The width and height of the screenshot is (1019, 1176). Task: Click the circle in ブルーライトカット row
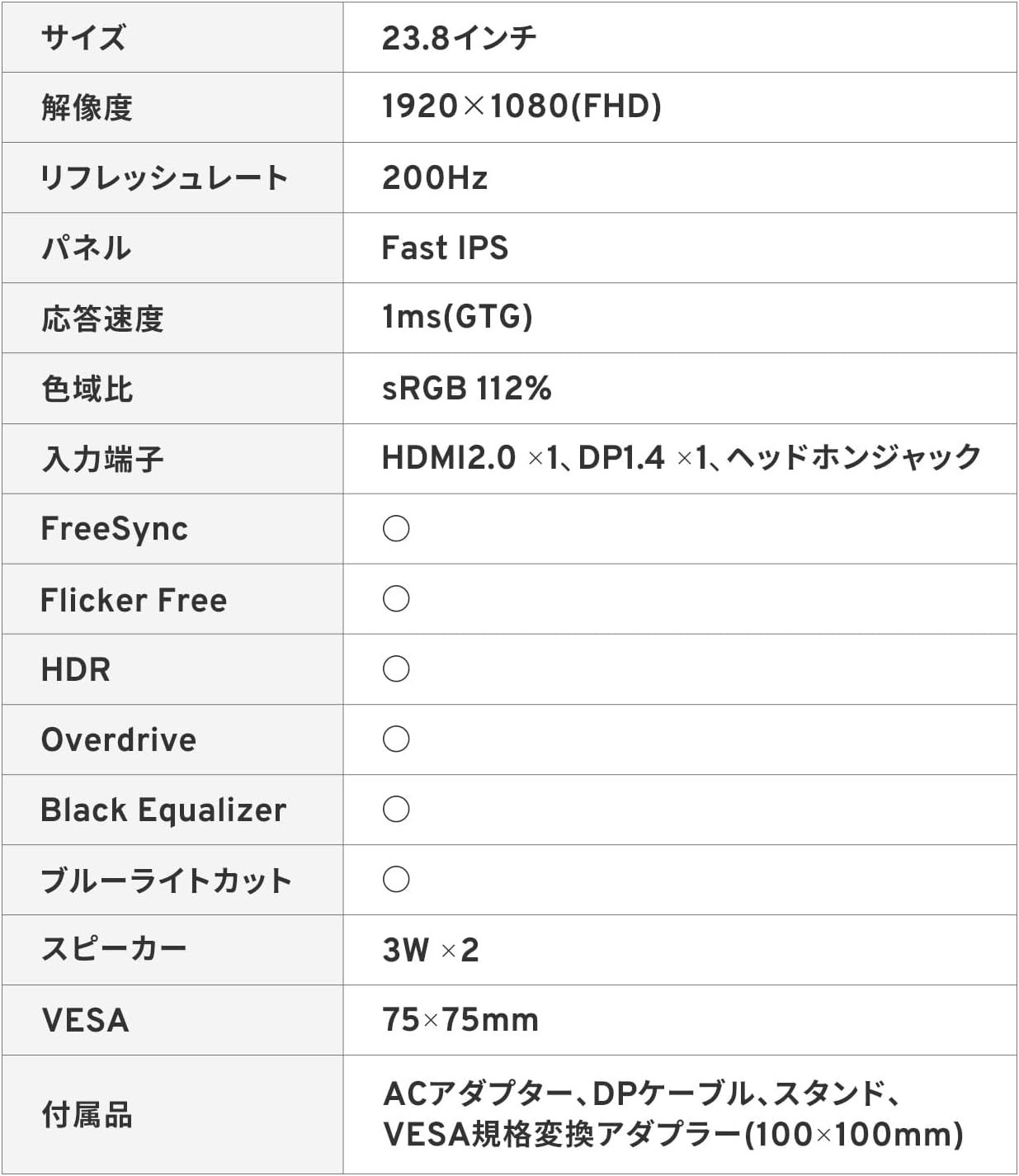click(396, 879)
